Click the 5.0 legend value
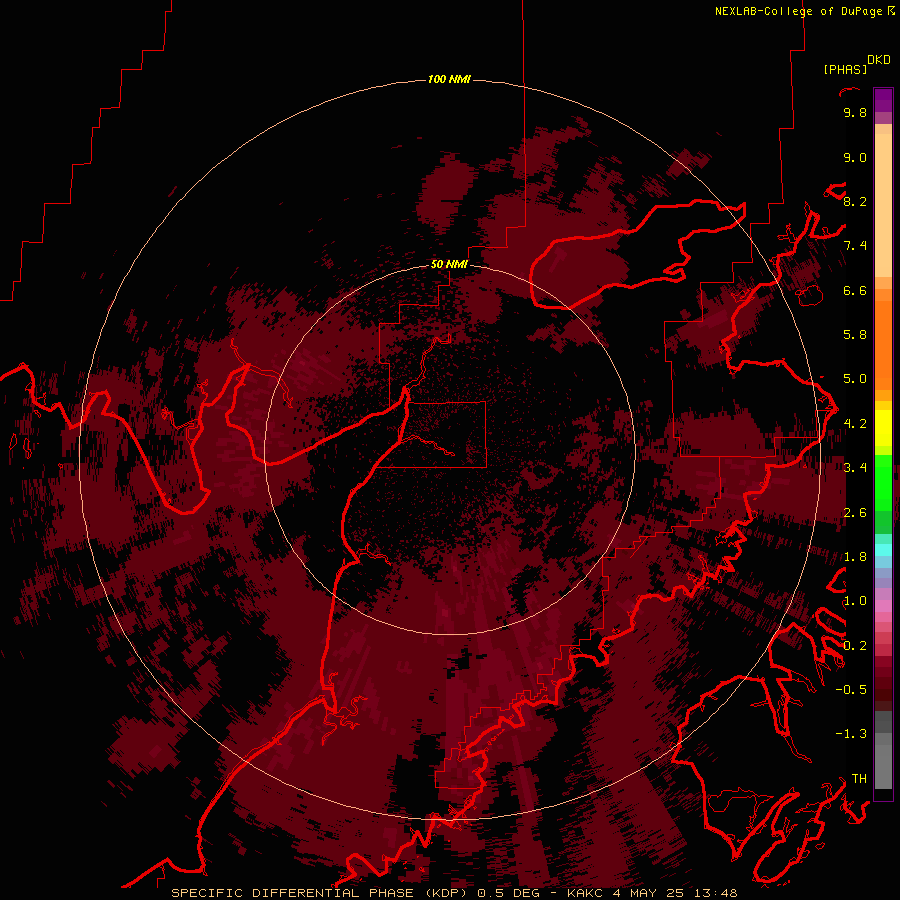This screenshot has width=900, height=900. (855, 379)
